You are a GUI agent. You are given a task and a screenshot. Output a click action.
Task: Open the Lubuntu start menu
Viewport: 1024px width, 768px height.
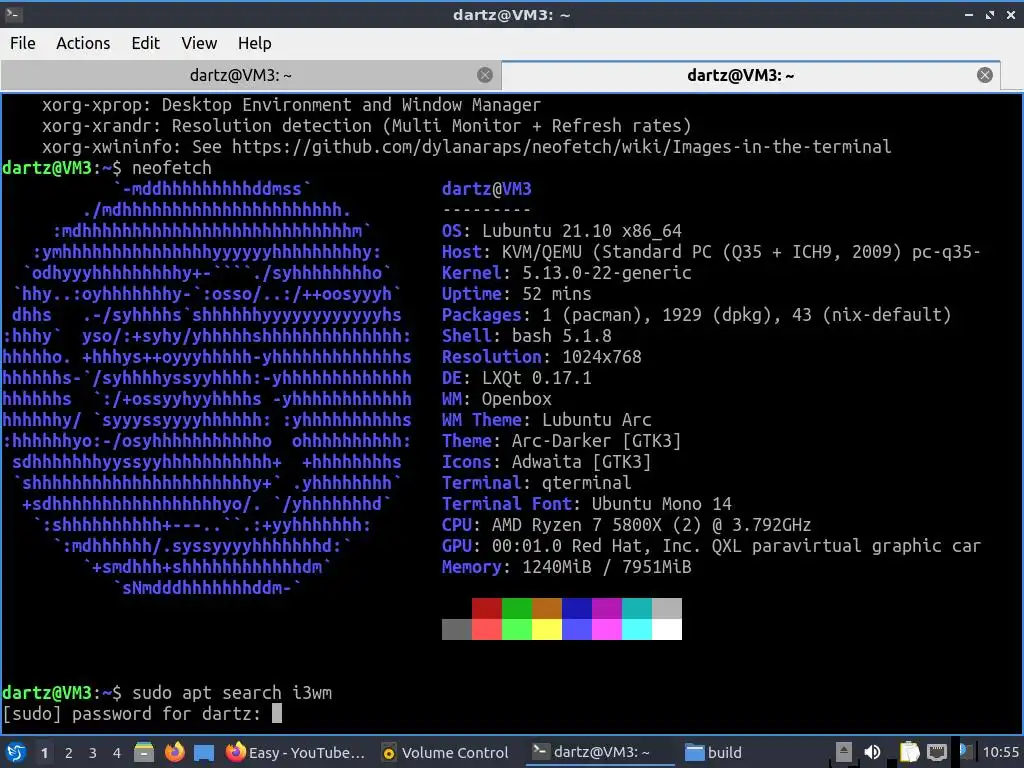point(16,752)
